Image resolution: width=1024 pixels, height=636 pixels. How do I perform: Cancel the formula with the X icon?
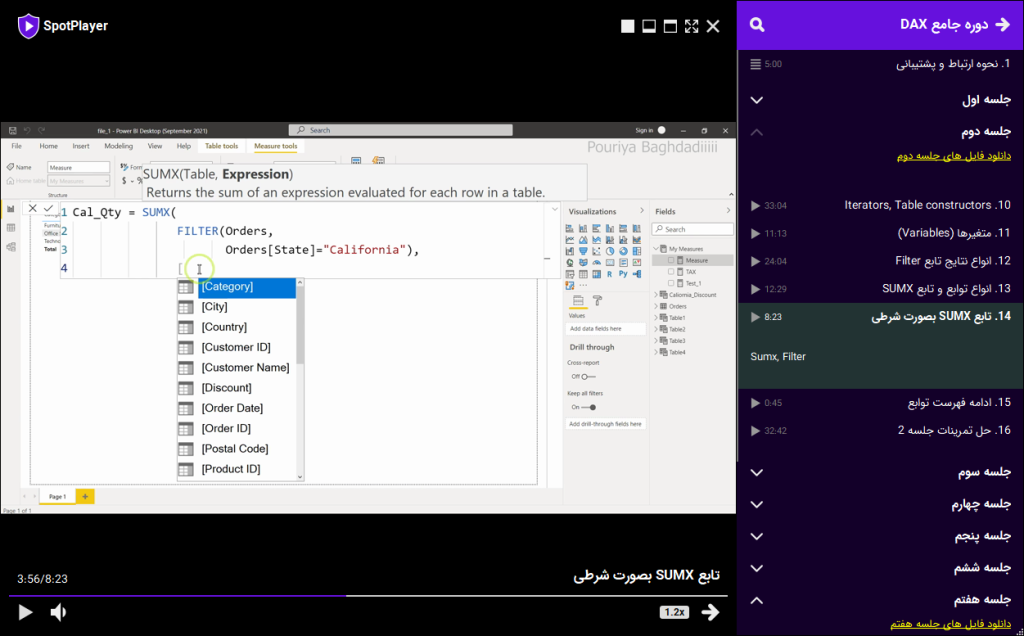click(33, 208)
